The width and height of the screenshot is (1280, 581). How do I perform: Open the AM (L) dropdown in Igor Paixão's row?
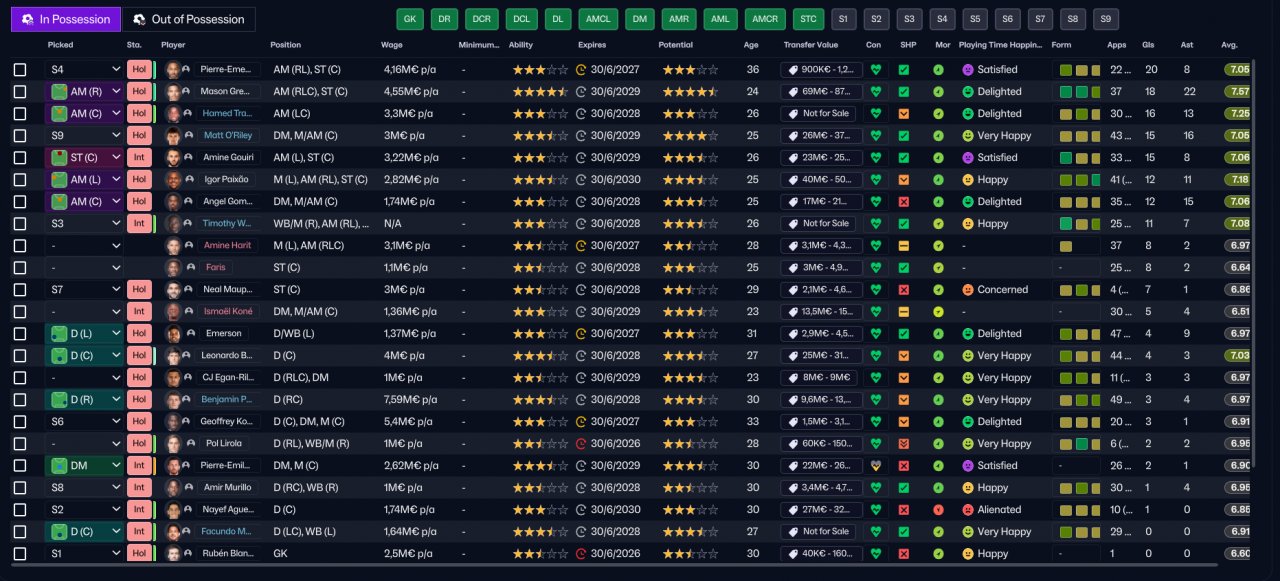pos(84,180)
